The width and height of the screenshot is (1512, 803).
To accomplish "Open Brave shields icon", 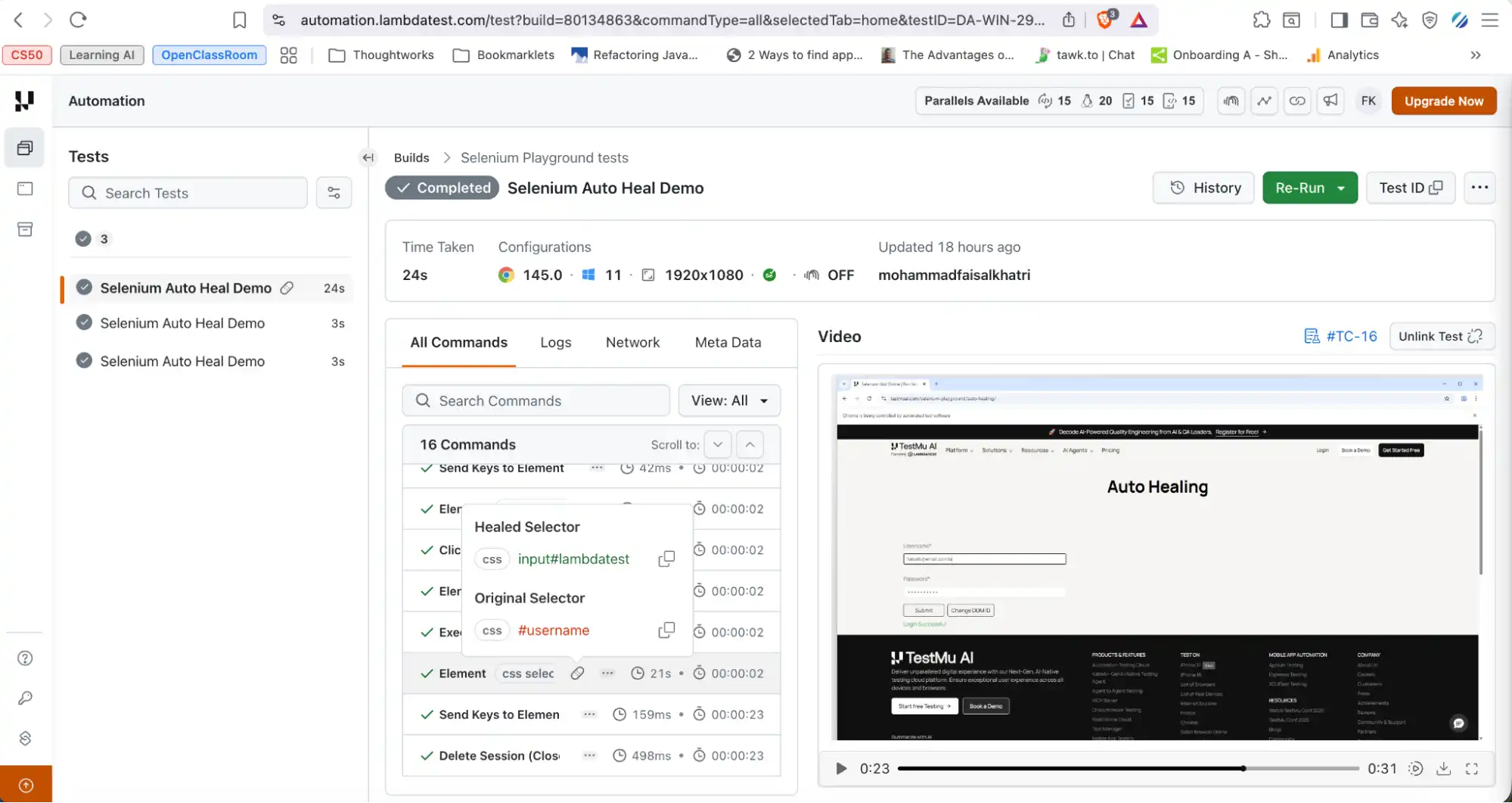I will pos(1105,20).
